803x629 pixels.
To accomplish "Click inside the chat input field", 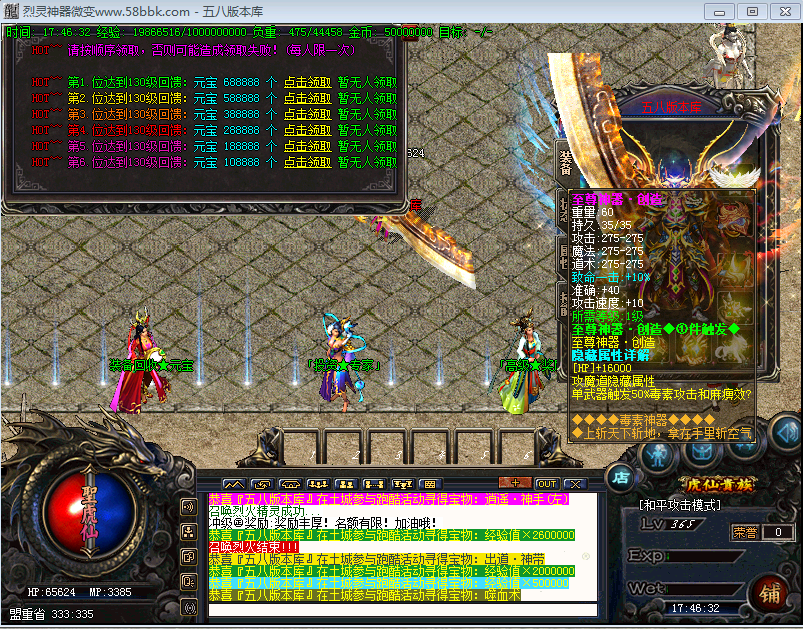I will (x=403, y=610).
